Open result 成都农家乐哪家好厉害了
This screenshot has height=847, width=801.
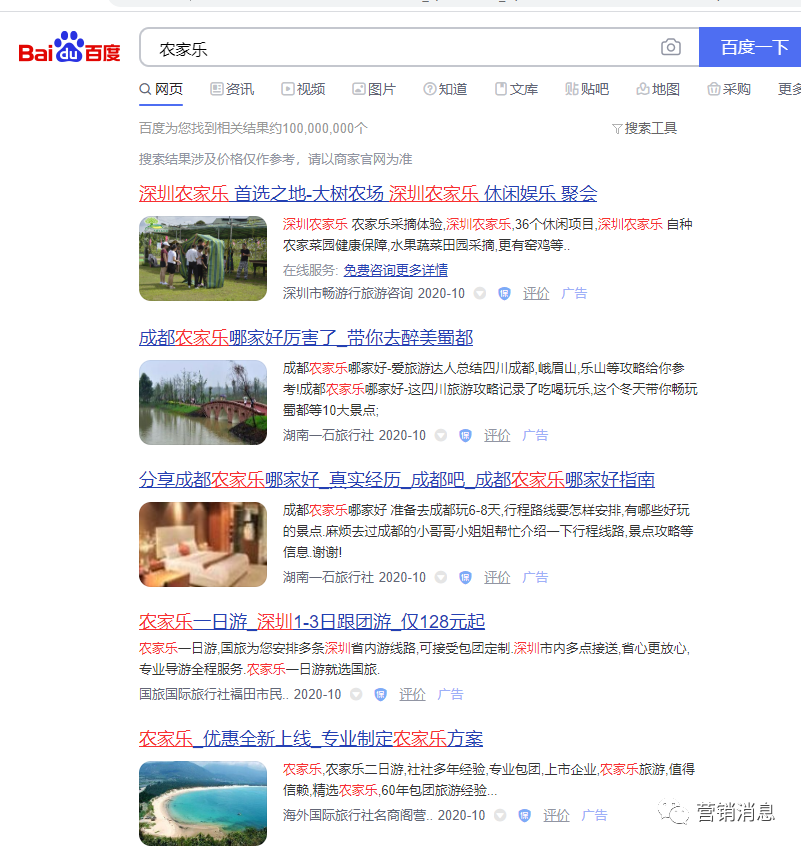click(306, 338)
